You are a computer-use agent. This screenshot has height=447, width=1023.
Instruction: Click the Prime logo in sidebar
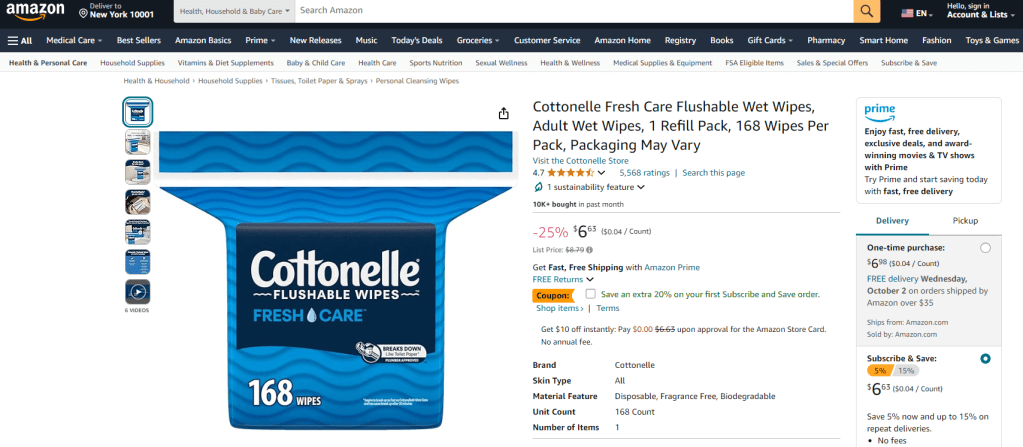(x=881, y=110)
